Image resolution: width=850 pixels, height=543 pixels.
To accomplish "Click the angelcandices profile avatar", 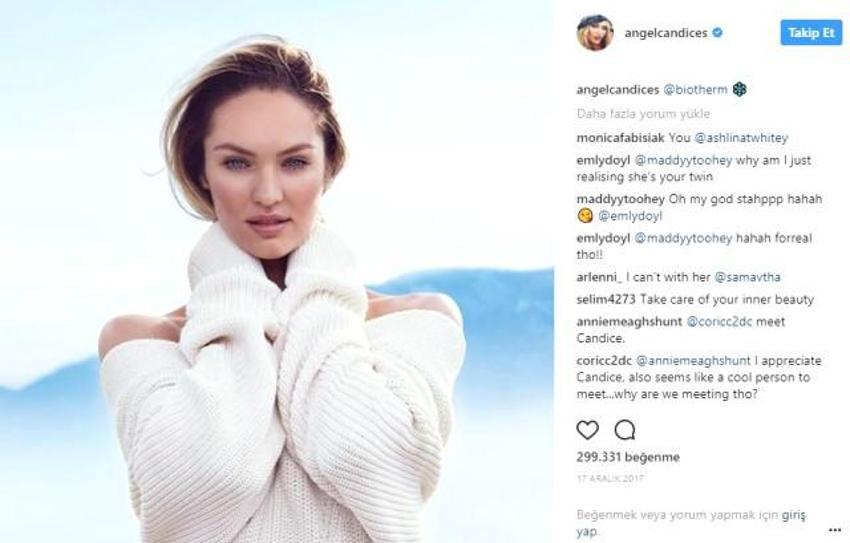I will tap(595, 33).
